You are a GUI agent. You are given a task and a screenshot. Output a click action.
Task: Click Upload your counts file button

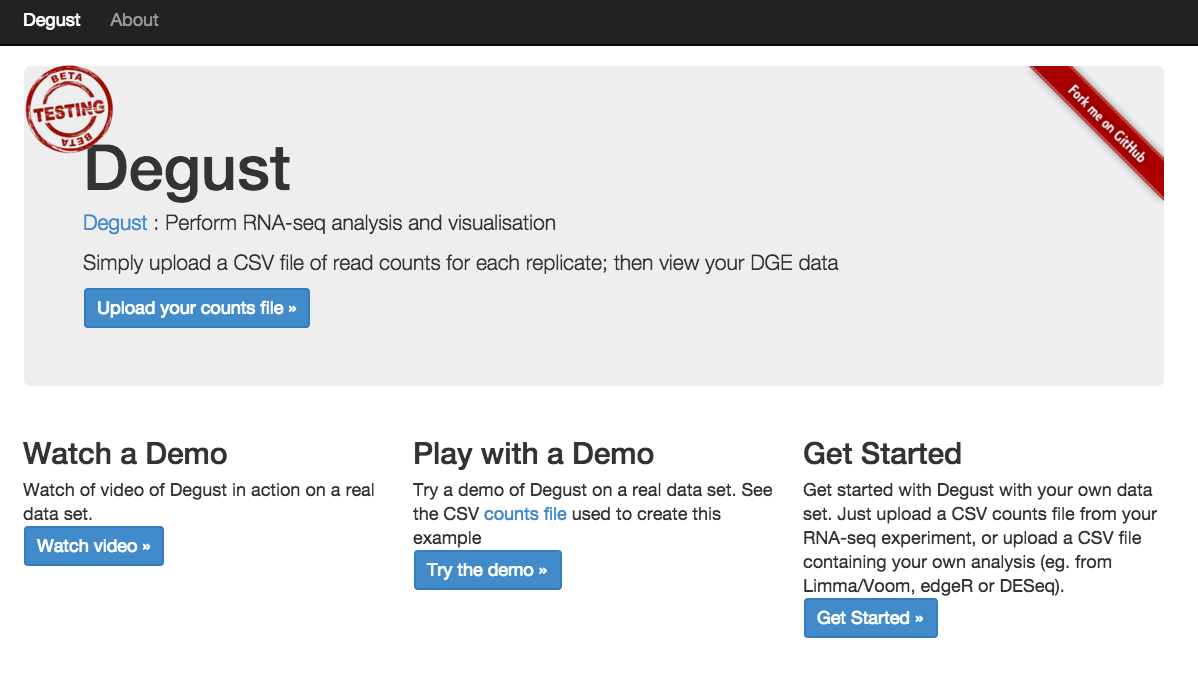pos(197,308)
